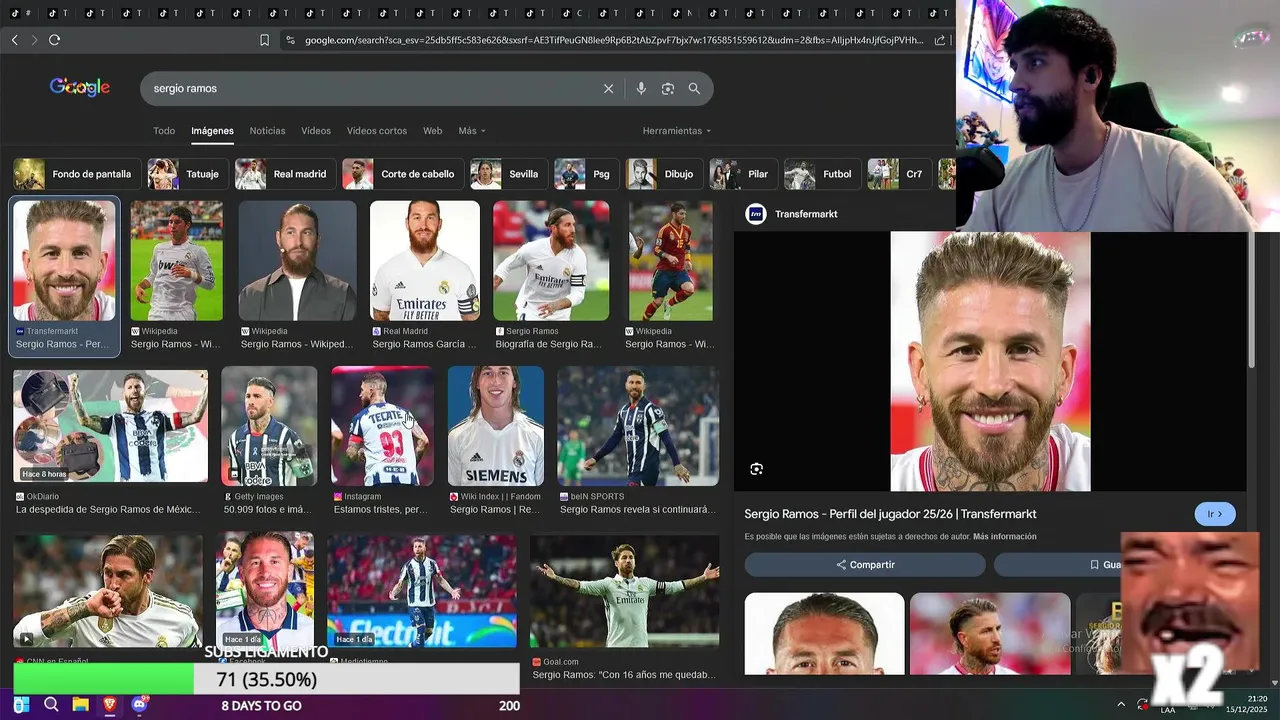1280x720 pixels.
Task: Show hidden tray icons chevron
Action: [1121, 704]
